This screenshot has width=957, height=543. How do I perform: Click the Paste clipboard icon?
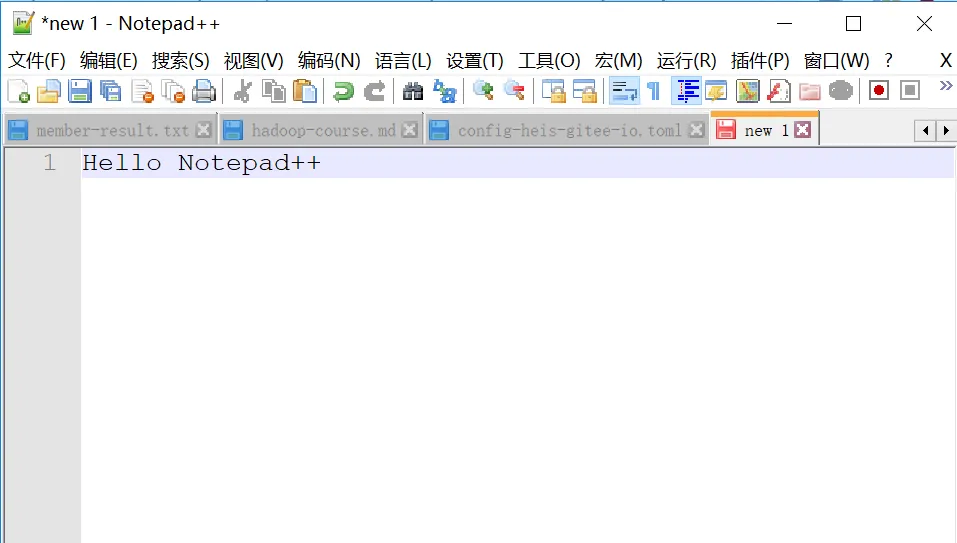(x=305, y=92)
